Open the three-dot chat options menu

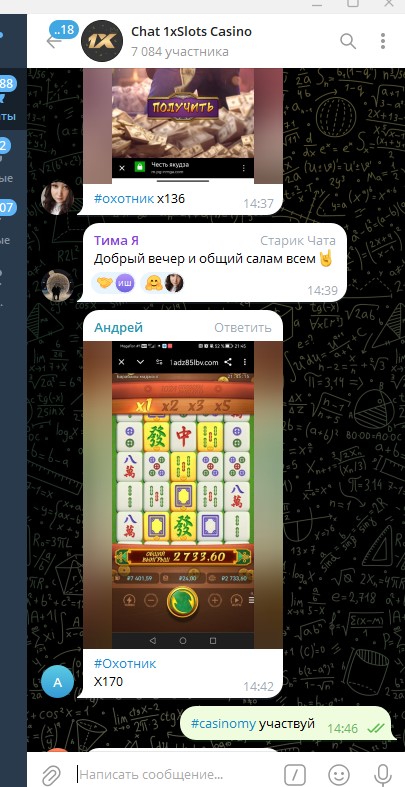pos(382,41)
